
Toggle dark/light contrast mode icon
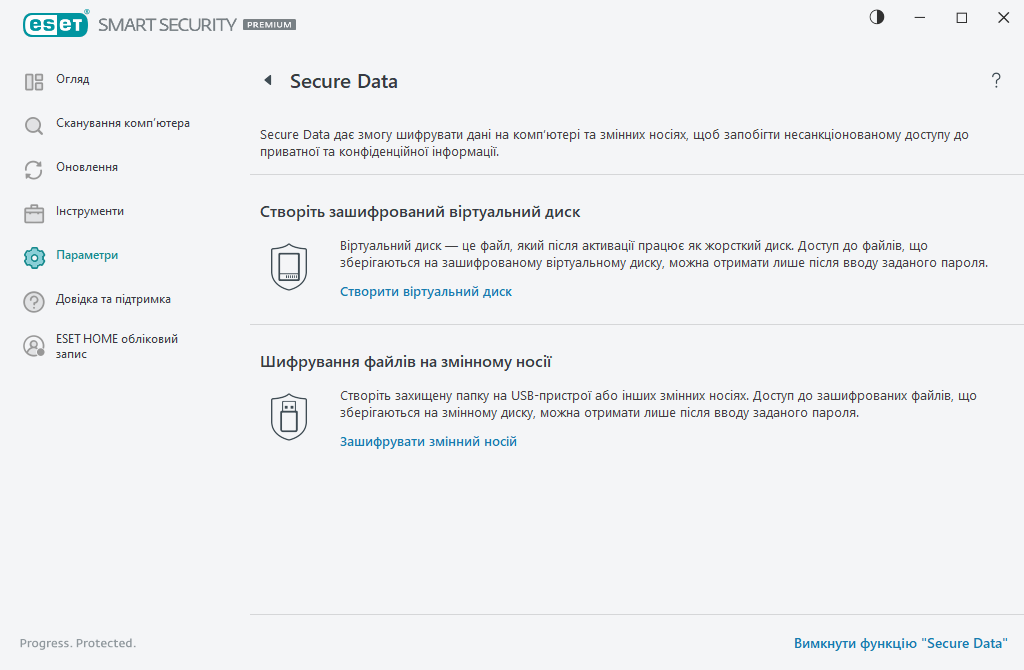877,17
